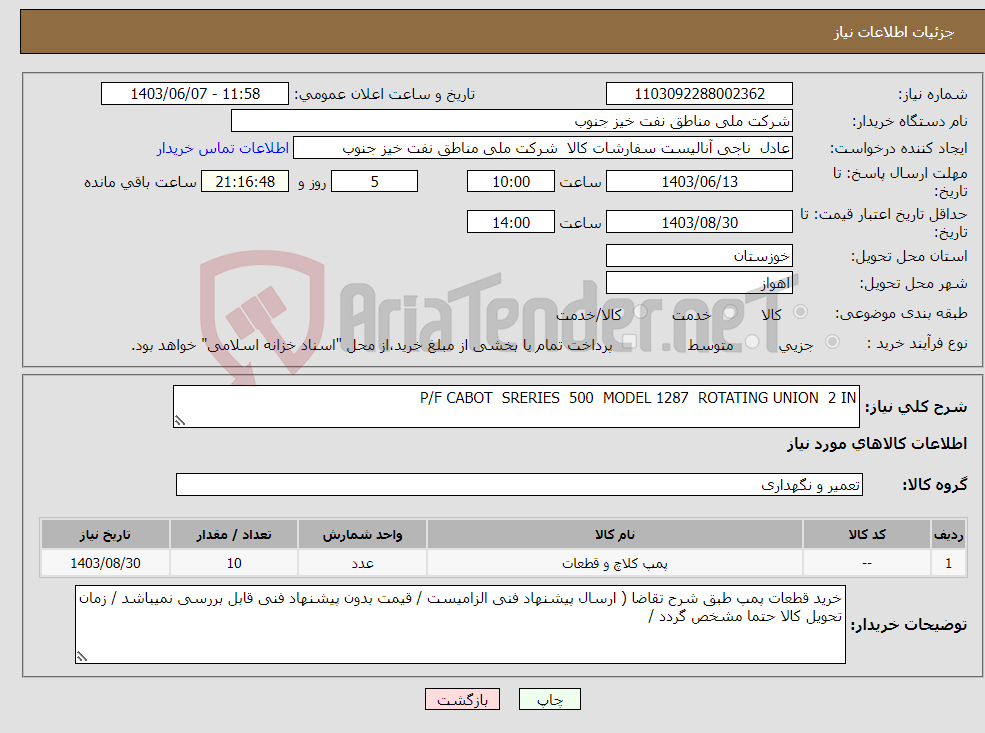Click کد کالا column header
The width and height of the screenshot is (985, 733).
click(867, 535)
